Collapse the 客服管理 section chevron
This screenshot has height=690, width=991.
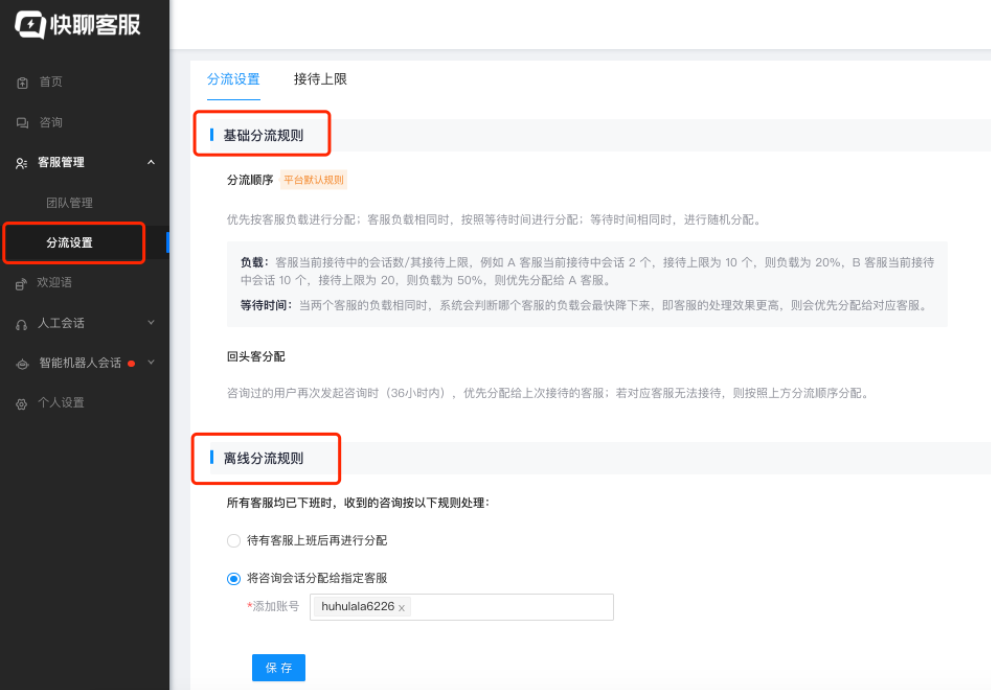151,162
